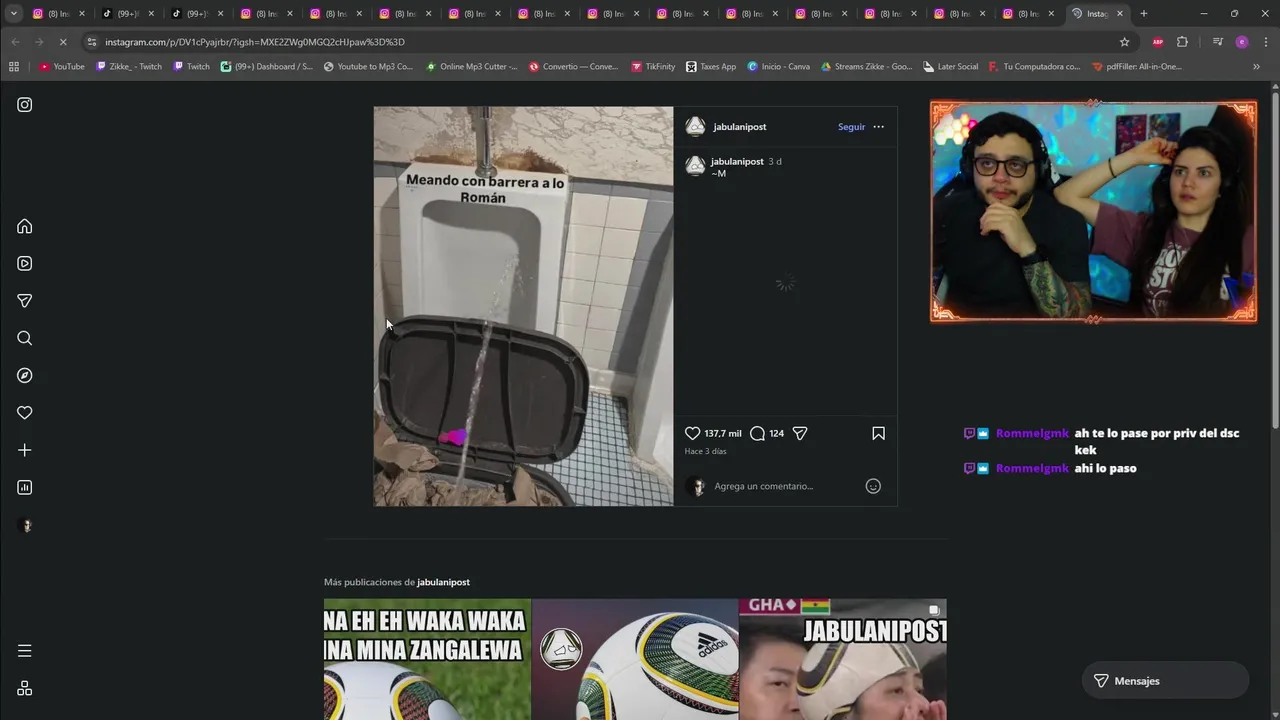The image size is (1280, 720).
Task: View site information icon in address bar
Action: [x=92, y=42]
